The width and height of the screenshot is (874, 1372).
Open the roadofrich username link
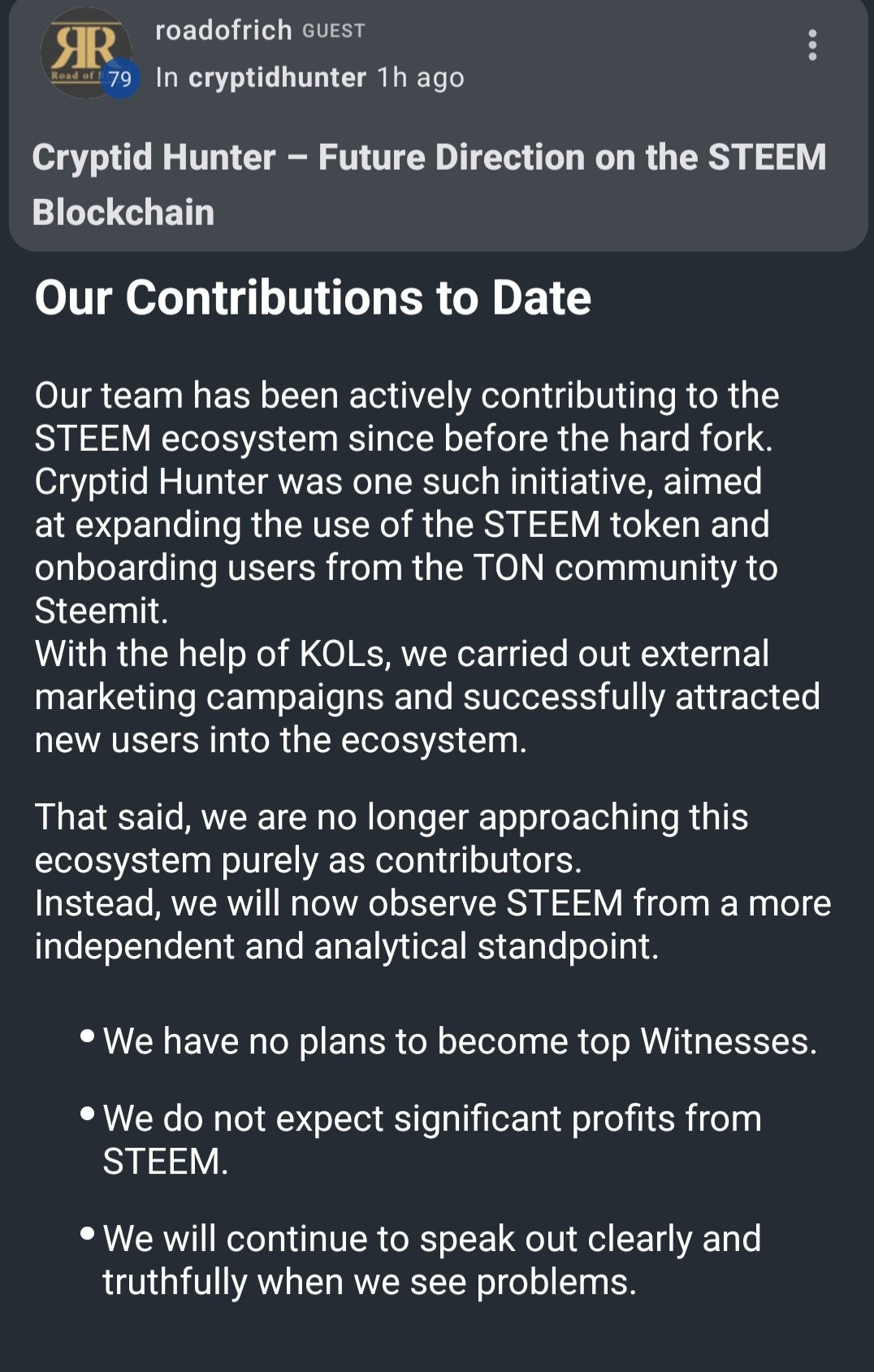tap(223, 30)
